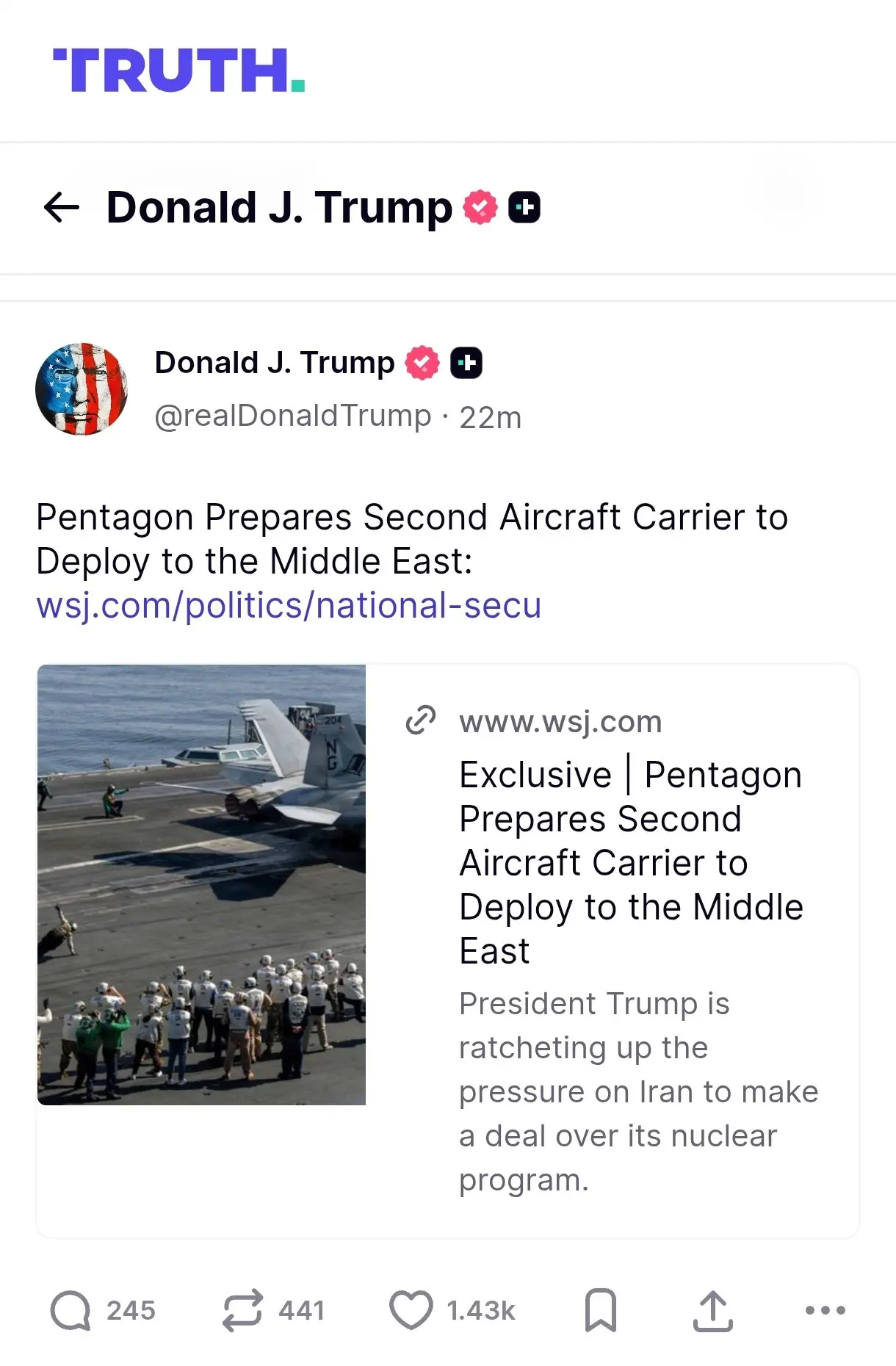Screen dimensions: 896x1366
Task: Bookmark this post
Action: (600, 1311)
